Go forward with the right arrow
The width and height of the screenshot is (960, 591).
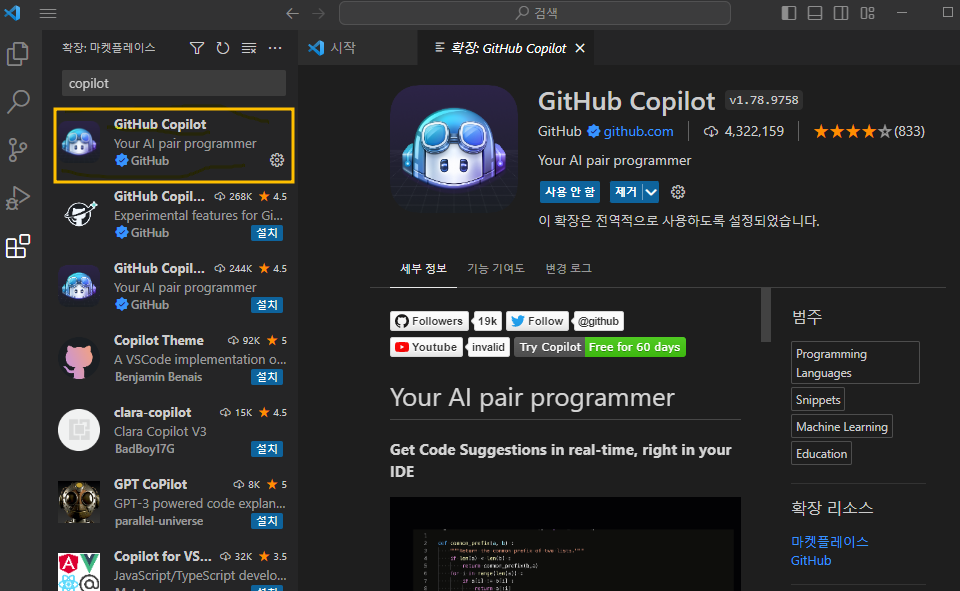pos(318,13)
